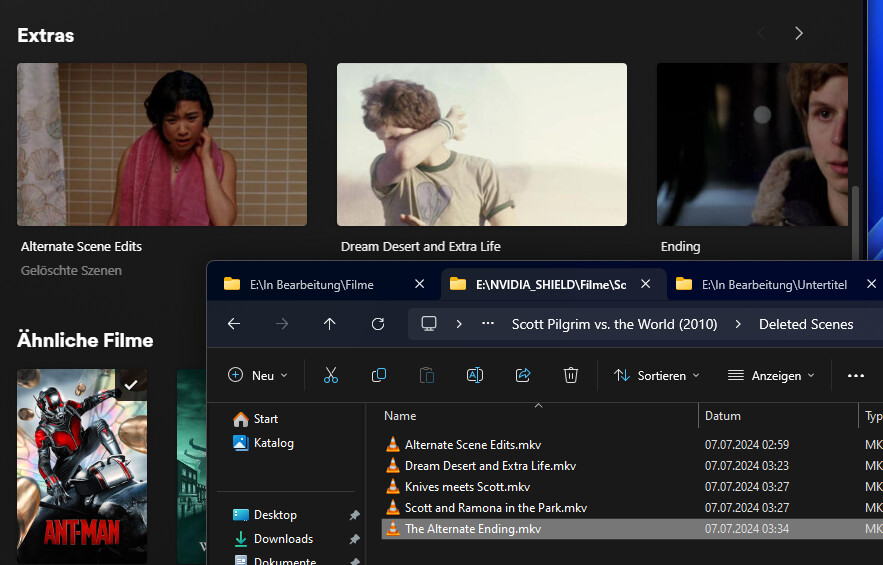Click the This PC monitor icon in address bar
Image resolution: width=883 pixels, height=565 pixels.
click(429, 324)
